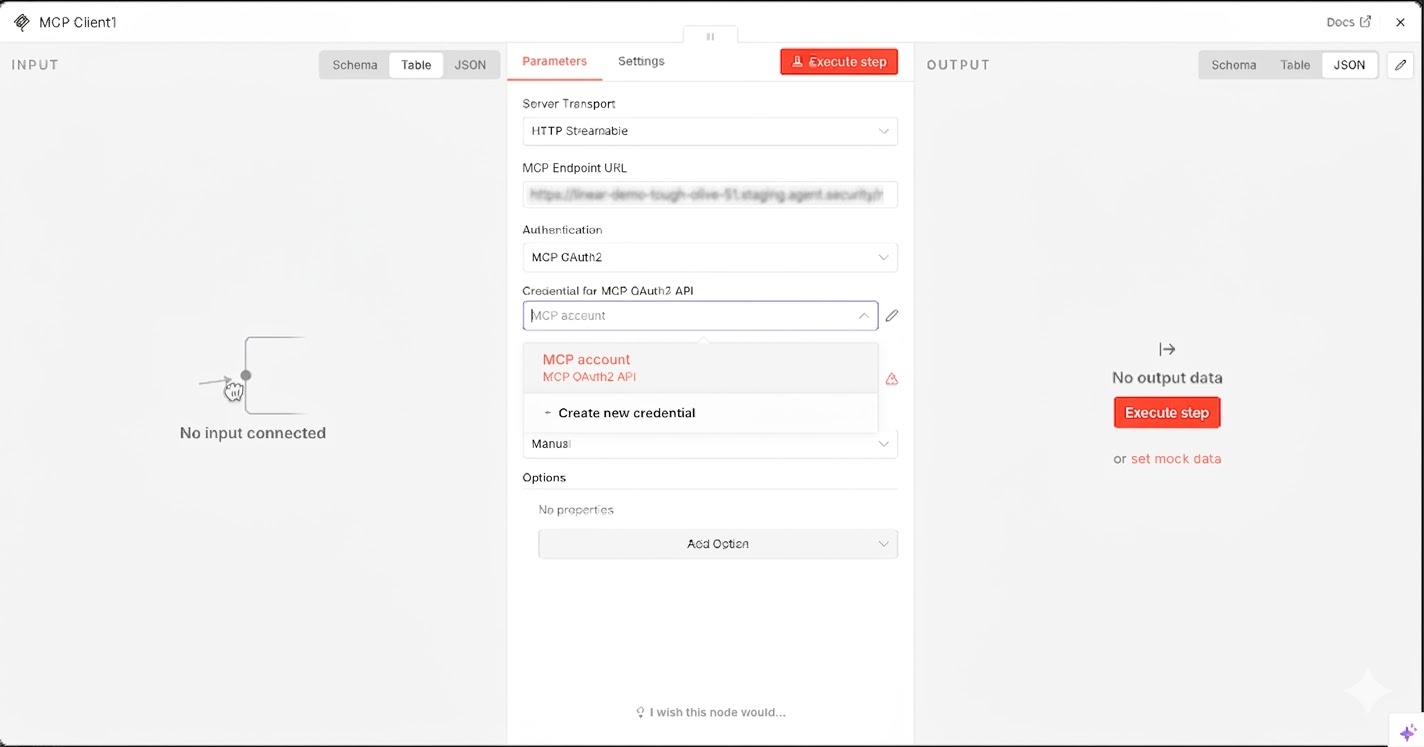Click the pencil icon beside the credential field

click(891, 315)
